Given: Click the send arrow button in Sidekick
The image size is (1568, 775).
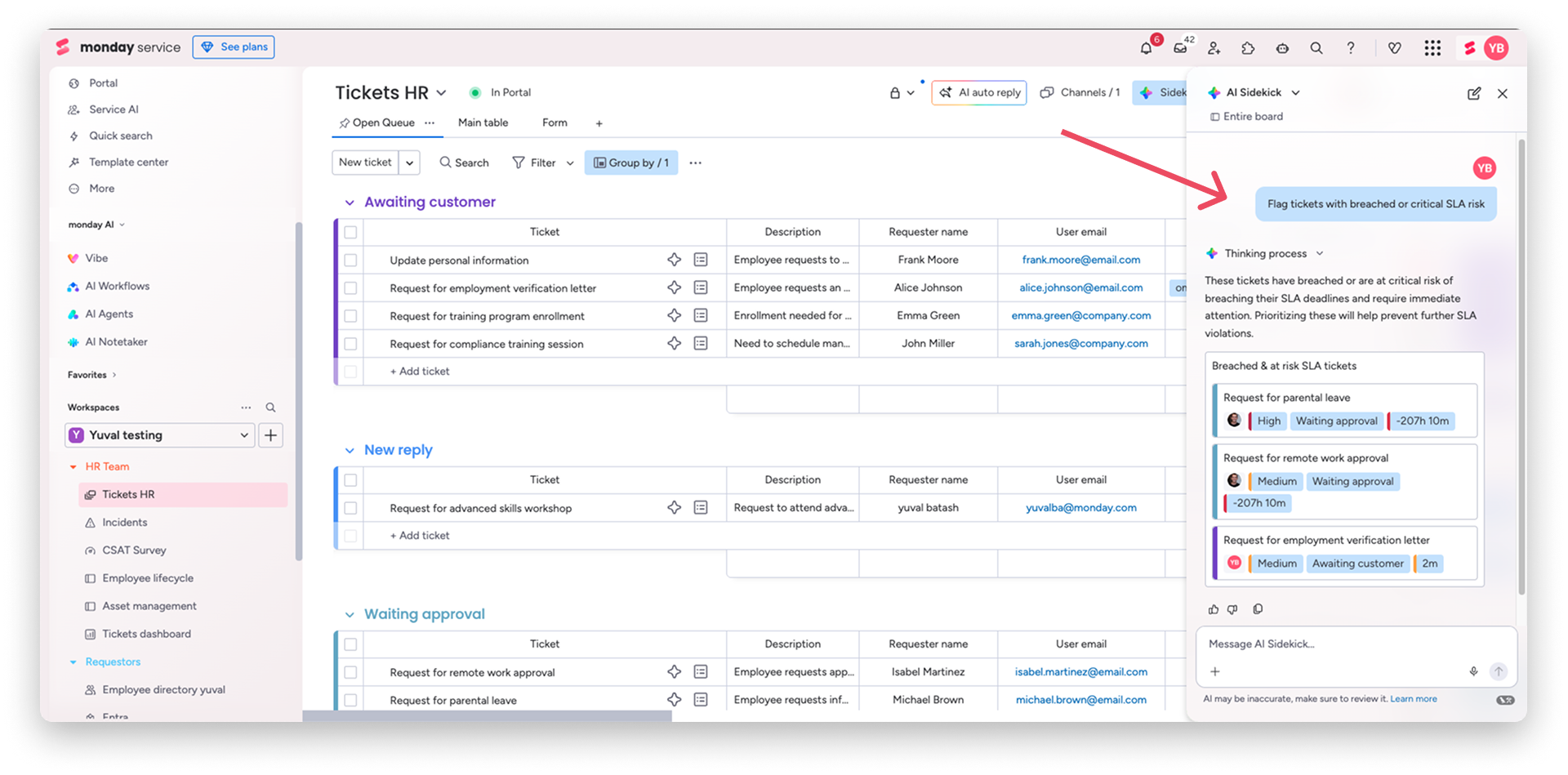Looking at the screenshot, I should [x=1499, y=671].
